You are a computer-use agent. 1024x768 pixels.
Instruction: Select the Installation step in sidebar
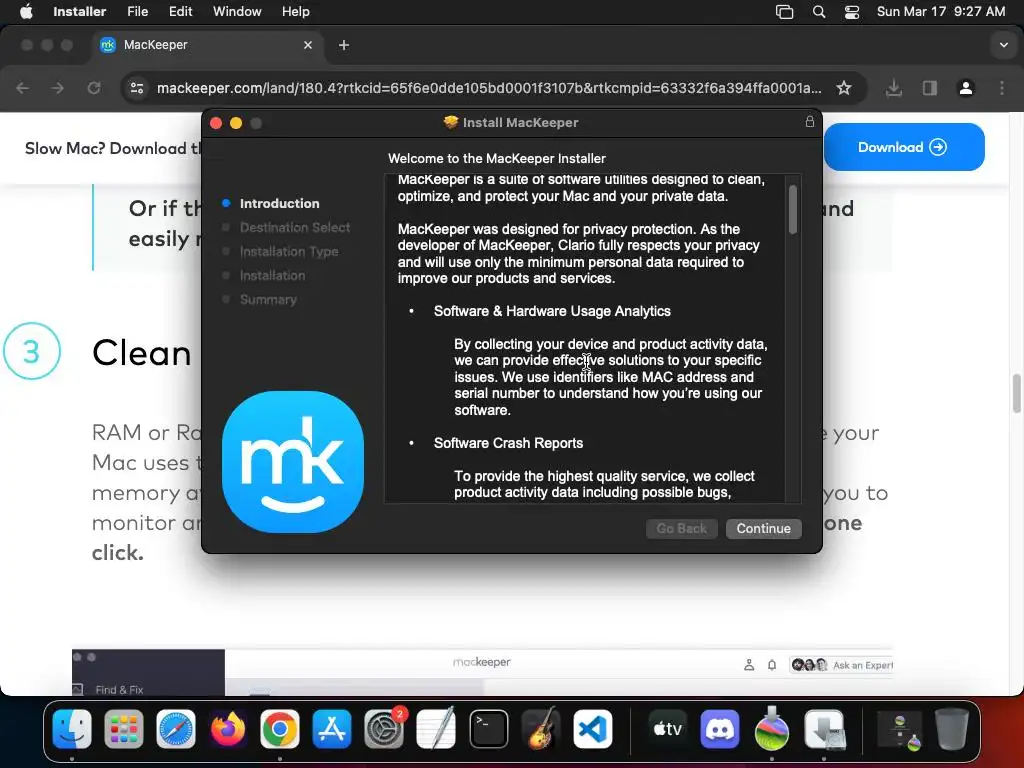click(x=272, y=276)
